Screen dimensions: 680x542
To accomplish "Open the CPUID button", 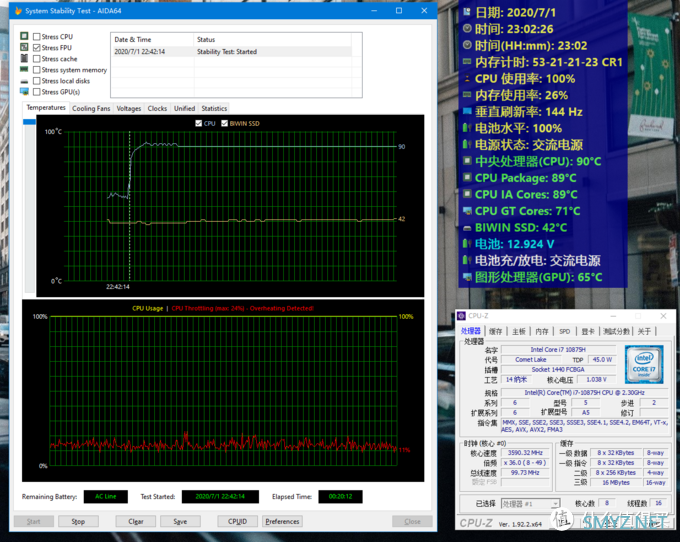I will click(237, 521).
